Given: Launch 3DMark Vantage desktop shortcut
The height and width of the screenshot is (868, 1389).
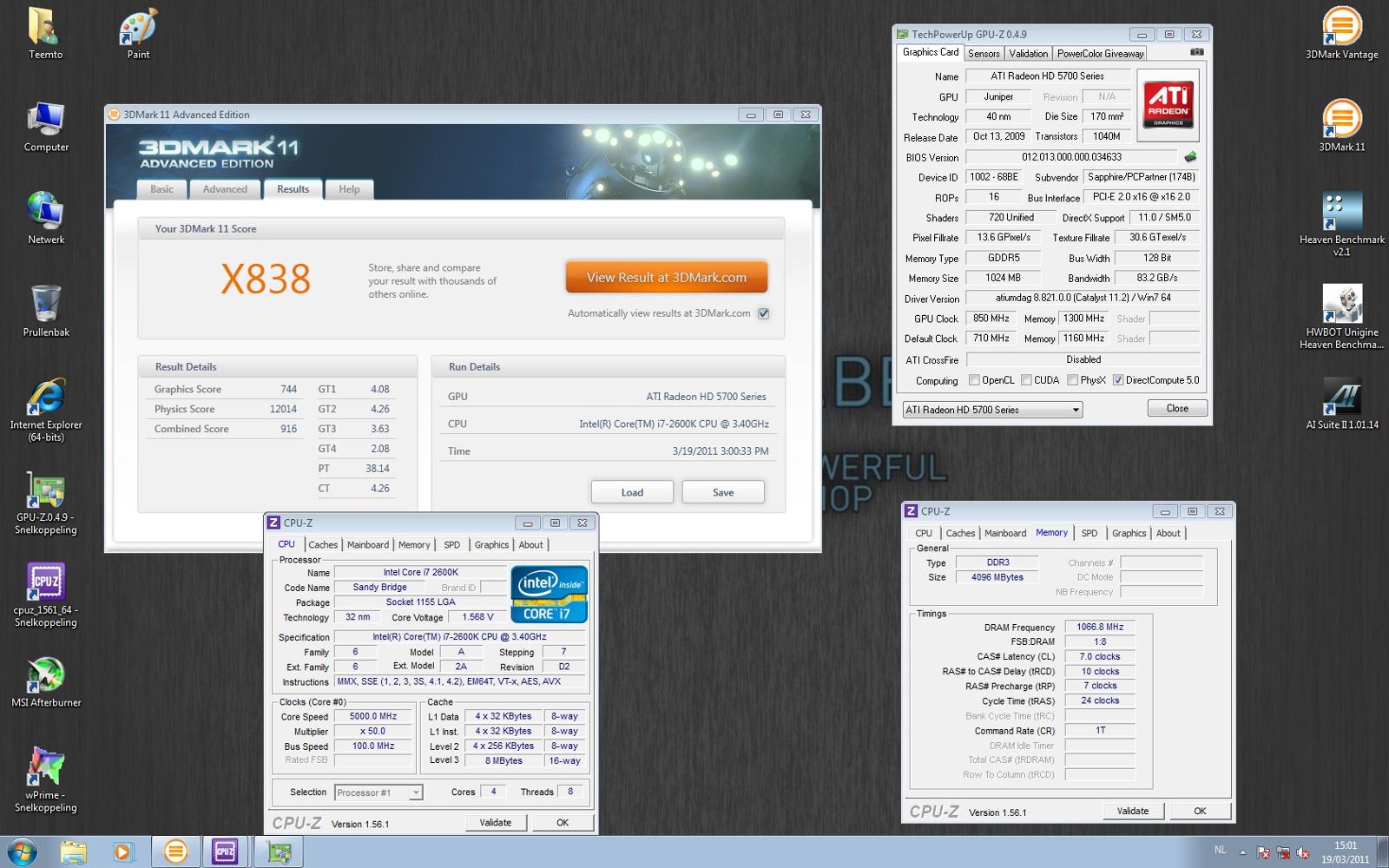Looking at the screenshot, I should [x=1342, y=34].
